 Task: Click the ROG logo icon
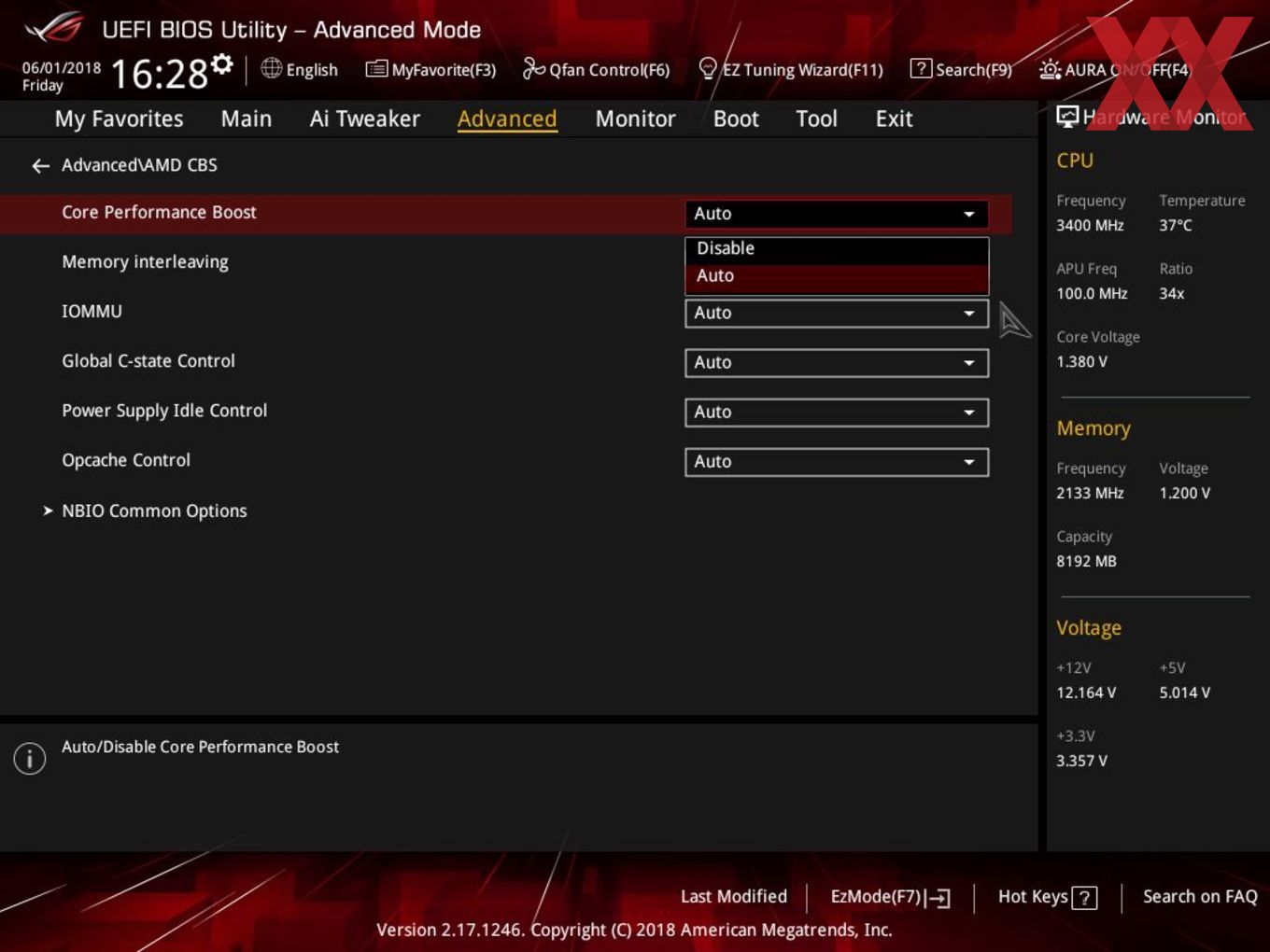point(53,28)
